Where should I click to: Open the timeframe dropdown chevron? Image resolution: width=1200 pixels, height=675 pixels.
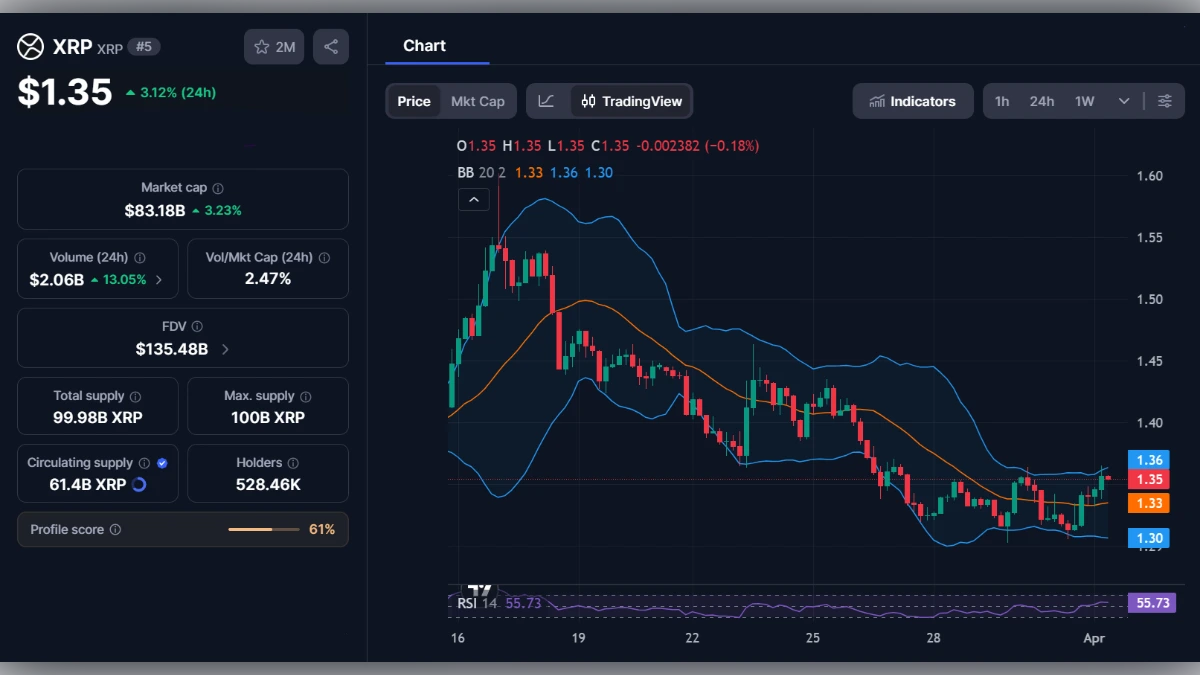coord(1123,100)
